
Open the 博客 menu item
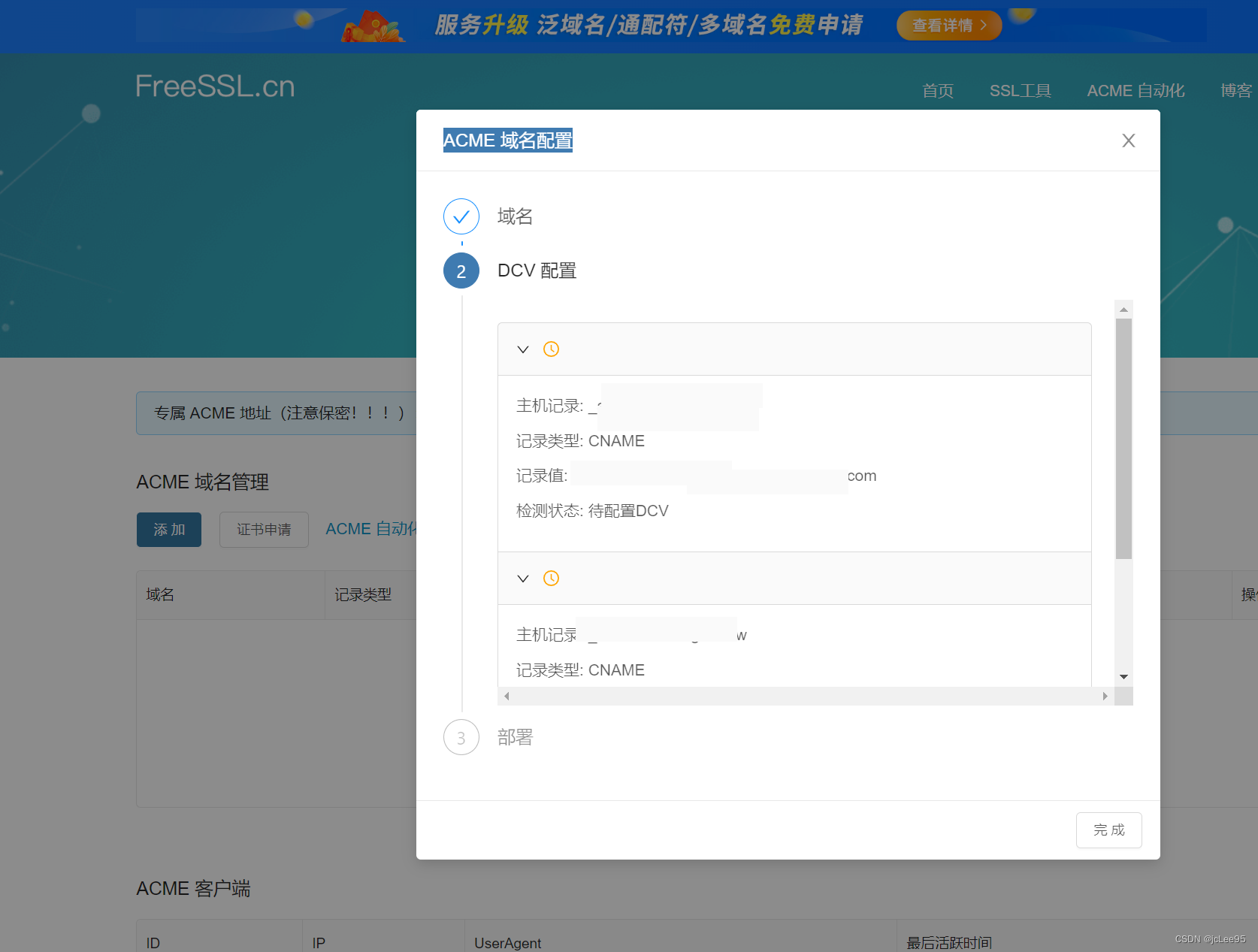(x=1236, y=91)
